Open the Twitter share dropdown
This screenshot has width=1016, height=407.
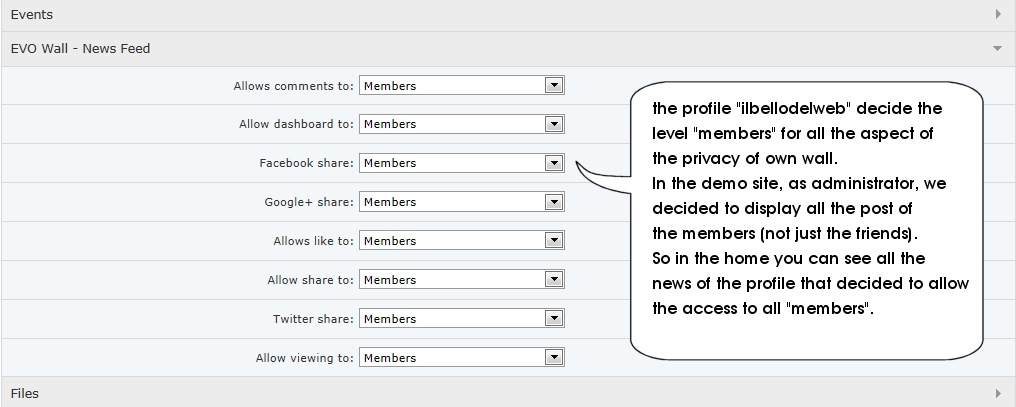[x=452, y=319]
